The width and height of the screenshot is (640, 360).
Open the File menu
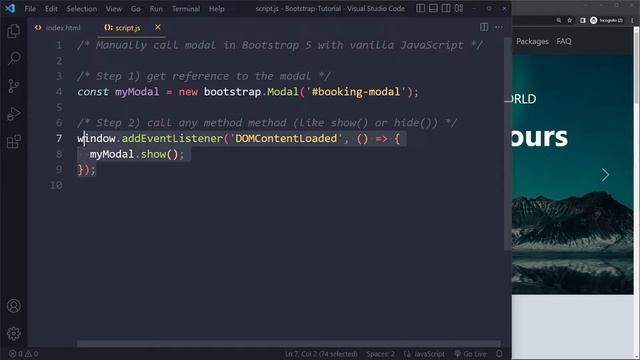point(30,9)
